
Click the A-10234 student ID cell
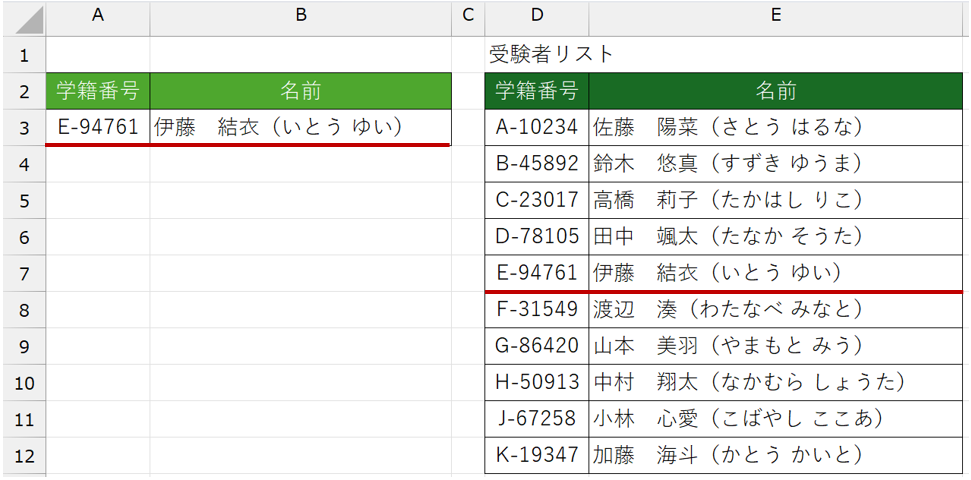pos(537,127)
